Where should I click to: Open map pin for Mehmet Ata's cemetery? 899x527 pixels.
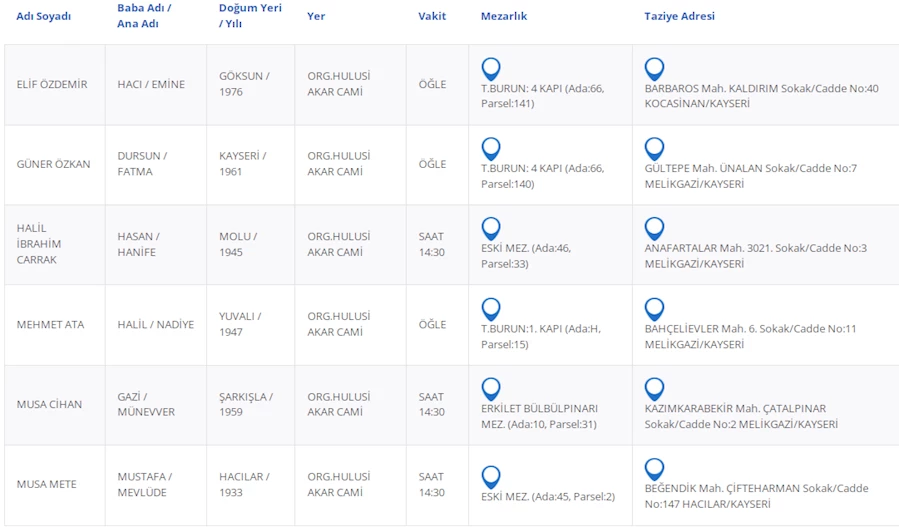point(490,309)
